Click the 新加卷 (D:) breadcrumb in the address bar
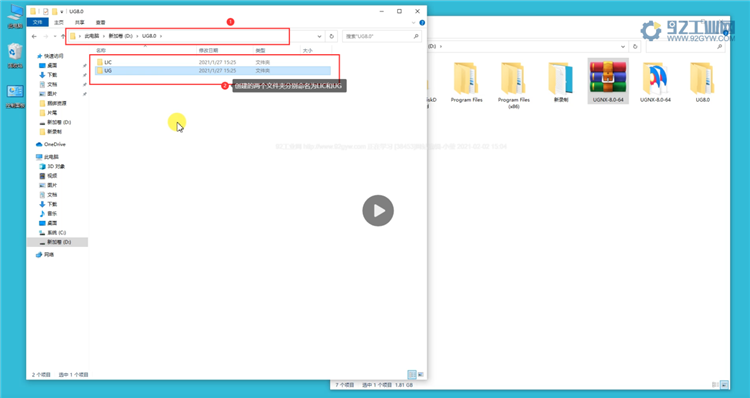 121,36
